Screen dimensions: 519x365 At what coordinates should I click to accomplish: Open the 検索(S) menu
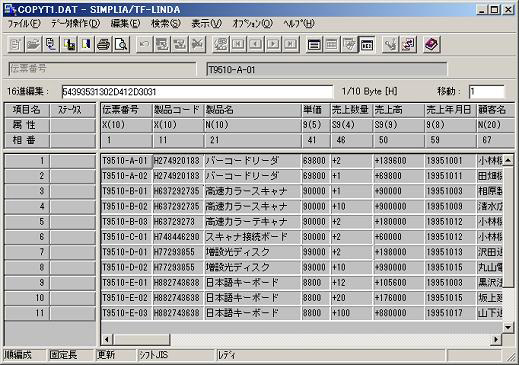click(166, 24)
